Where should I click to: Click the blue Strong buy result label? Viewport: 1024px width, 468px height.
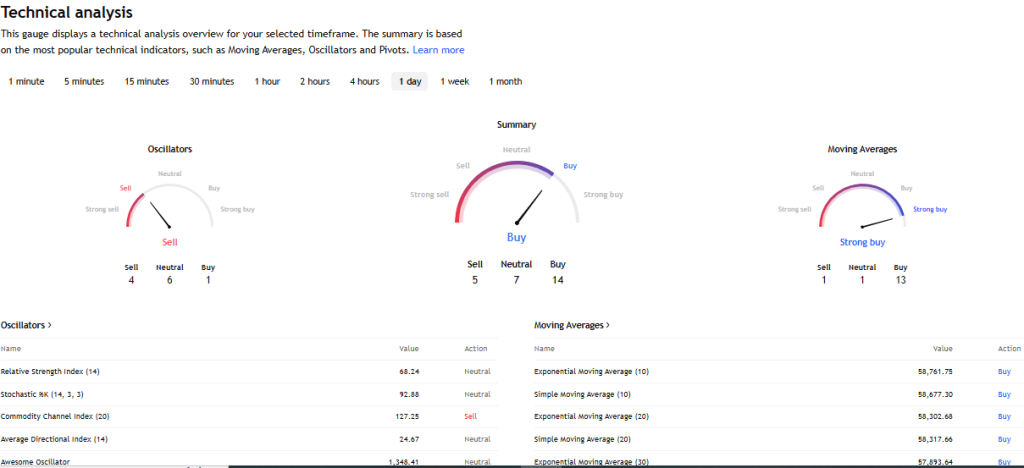tap(862, 242)
